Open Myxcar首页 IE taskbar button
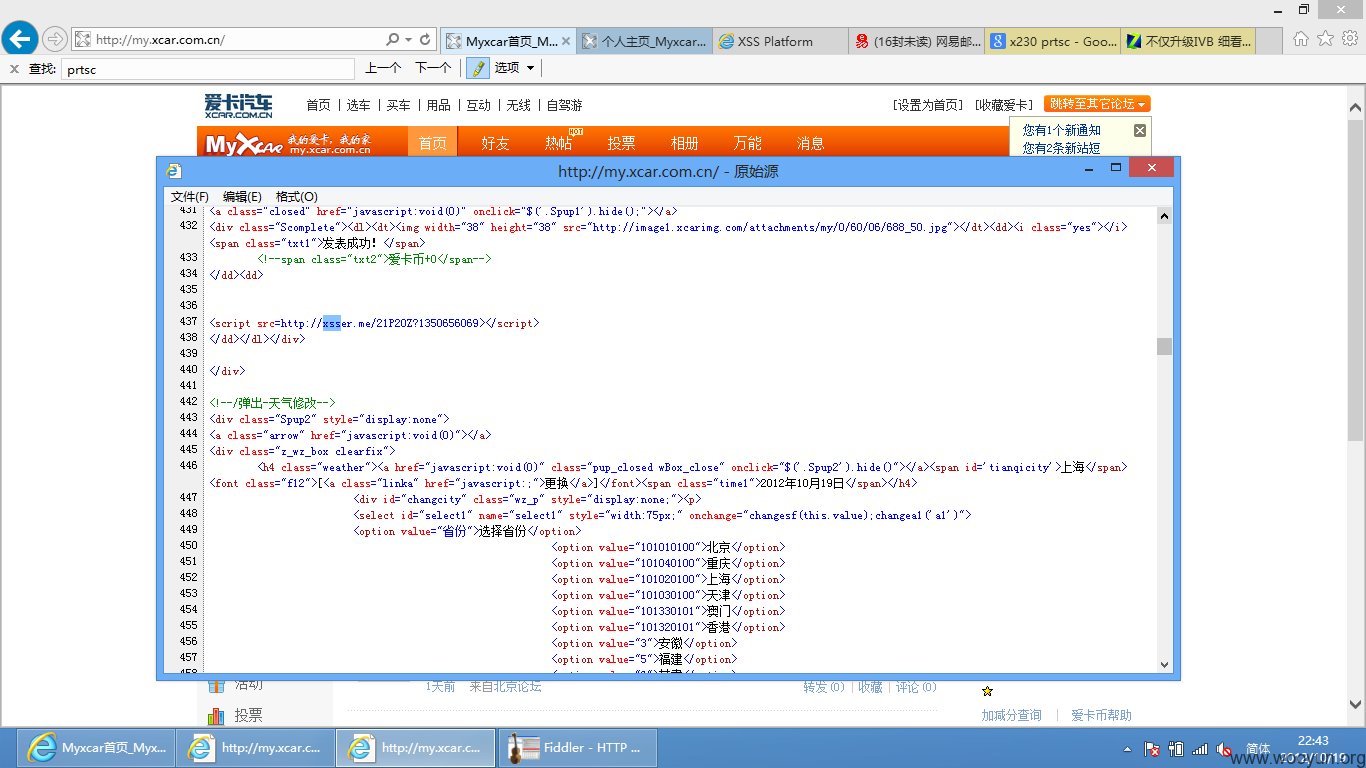1366x768 pixels. (x=96, y=747)
